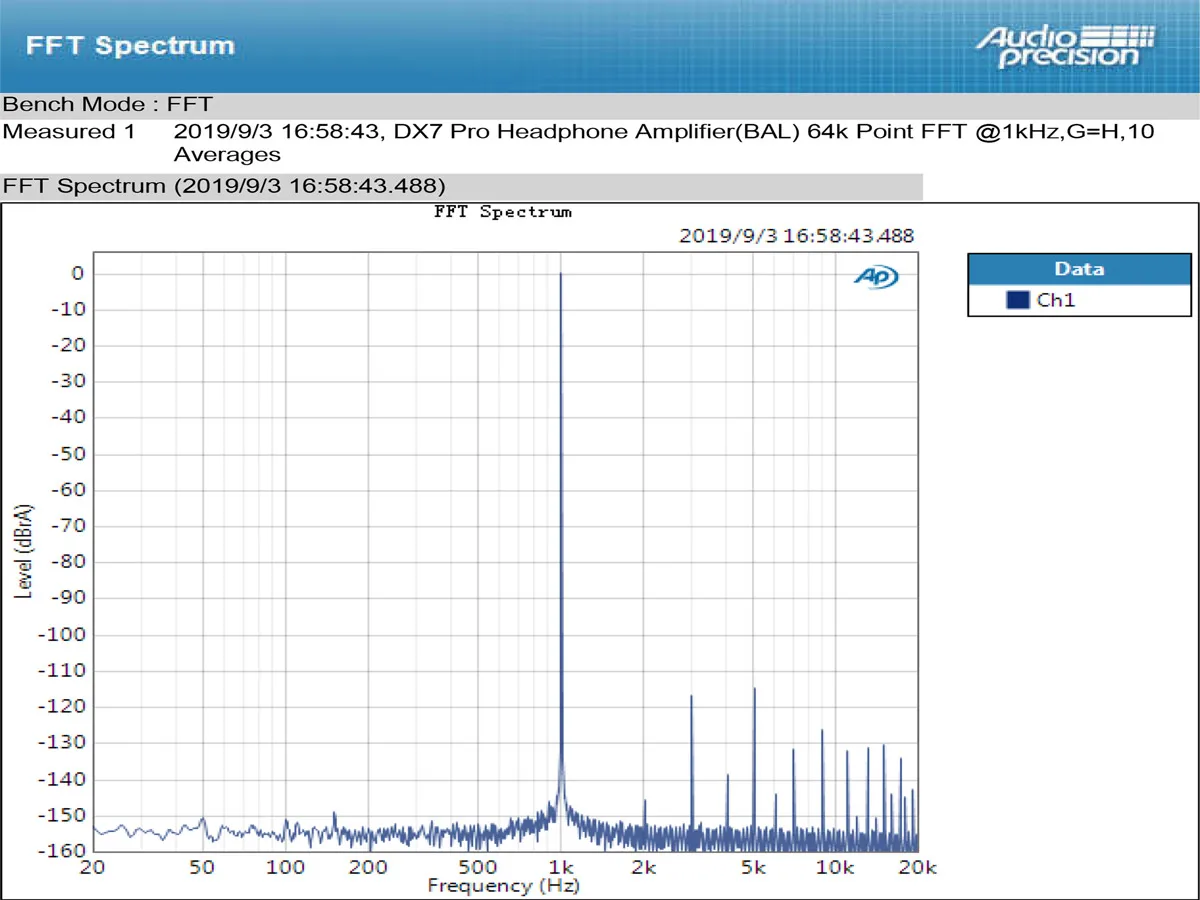Viewport: 1200px width, 900px height.
Task: Click the Data legend header
Action: tap(1079, 268)
